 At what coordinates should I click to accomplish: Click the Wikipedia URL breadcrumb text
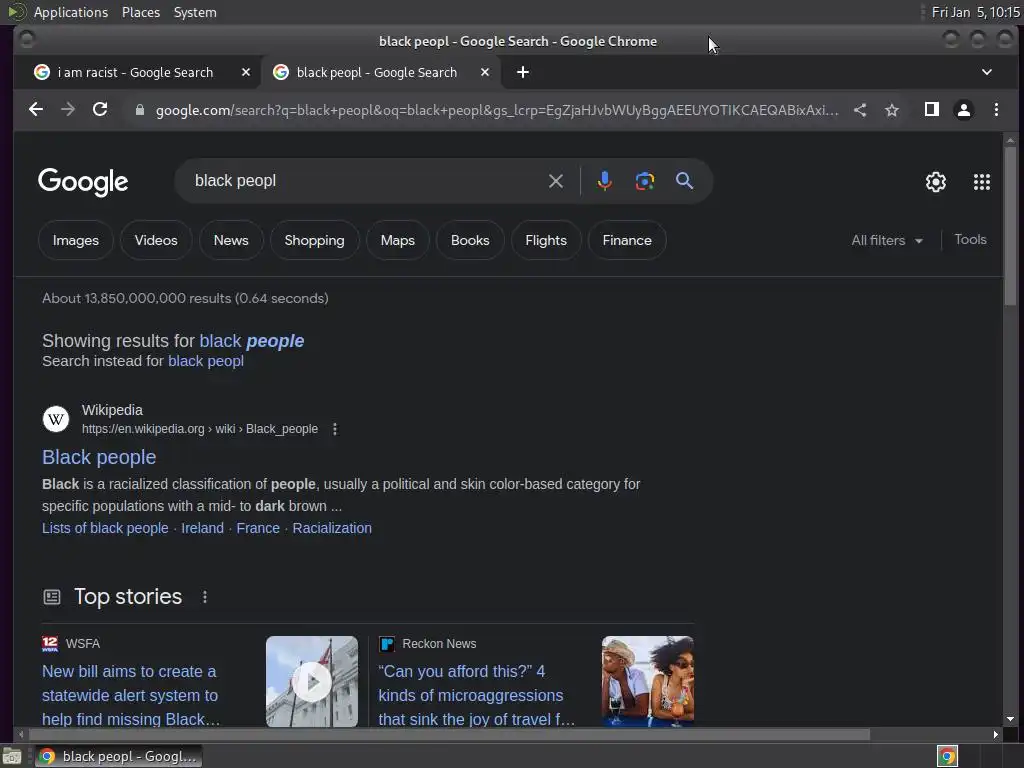200,429
